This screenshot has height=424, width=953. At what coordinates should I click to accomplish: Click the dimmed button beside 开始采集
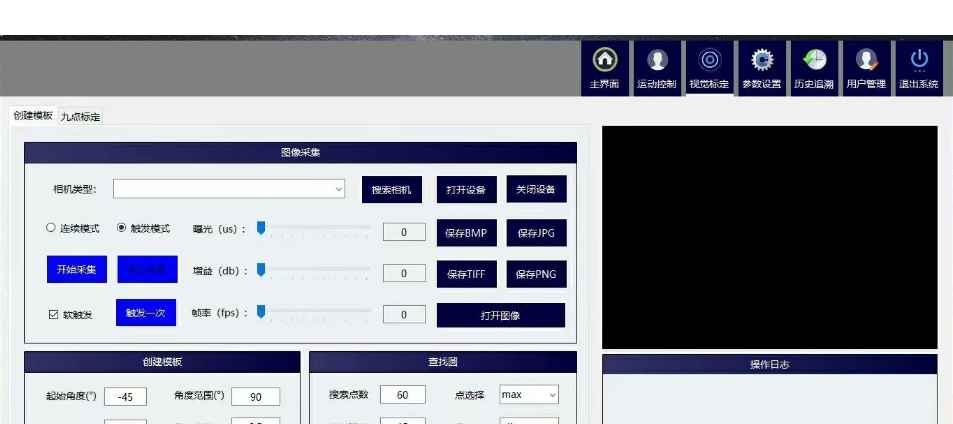click(x=147, y=269)
